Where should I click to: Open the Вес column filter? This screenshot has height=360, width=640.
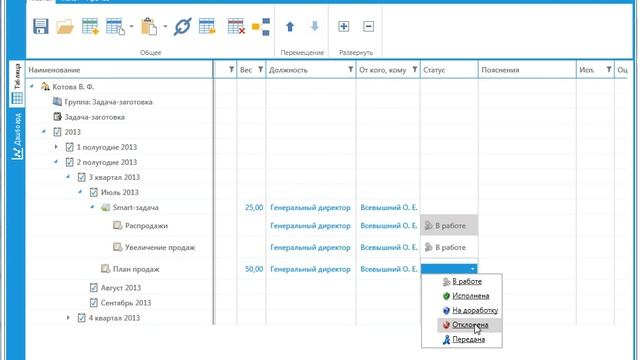point(260,69)
